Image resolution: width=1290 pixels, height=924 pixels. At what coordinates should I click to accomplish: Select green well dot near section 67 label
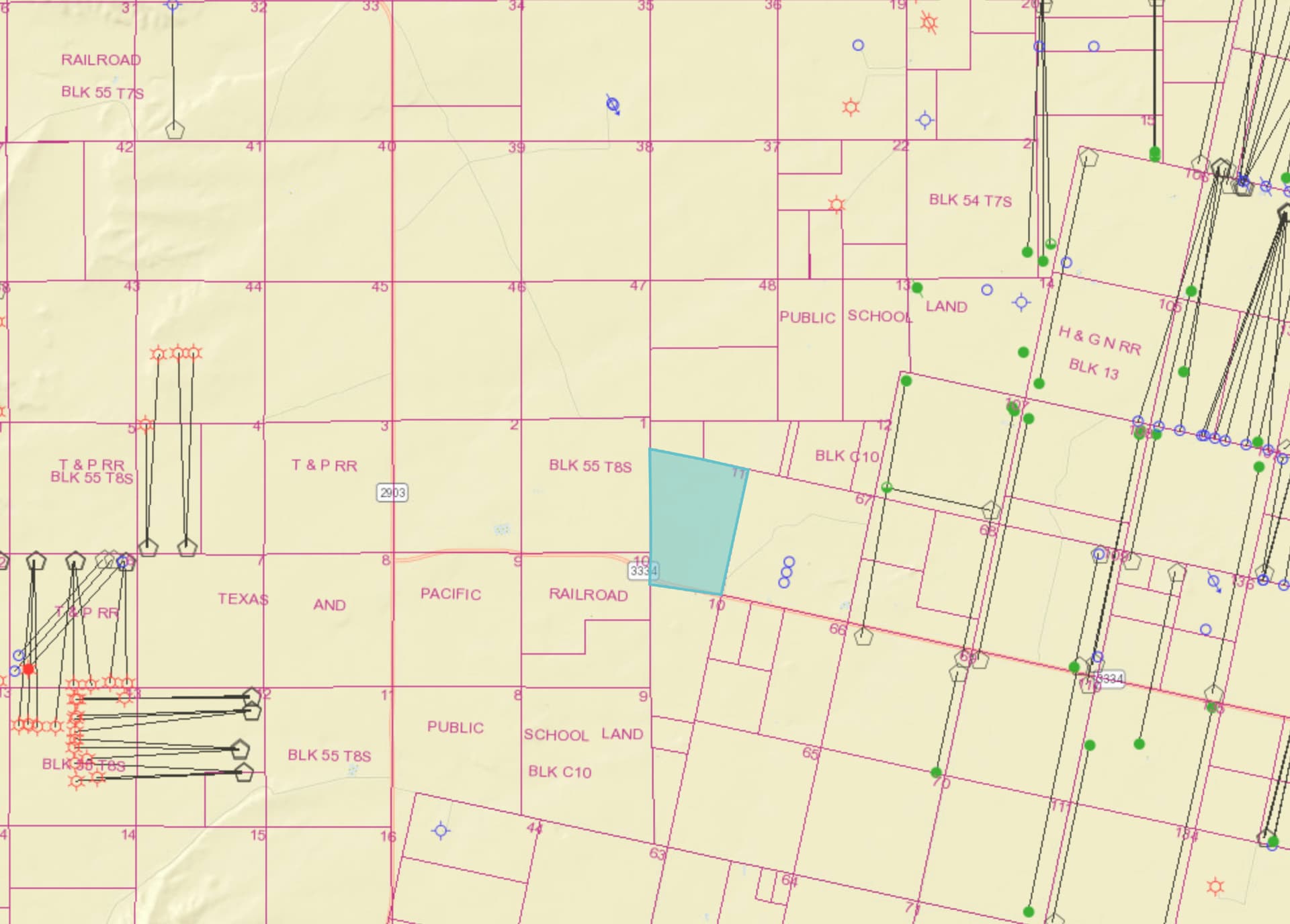tap(887, 488)
